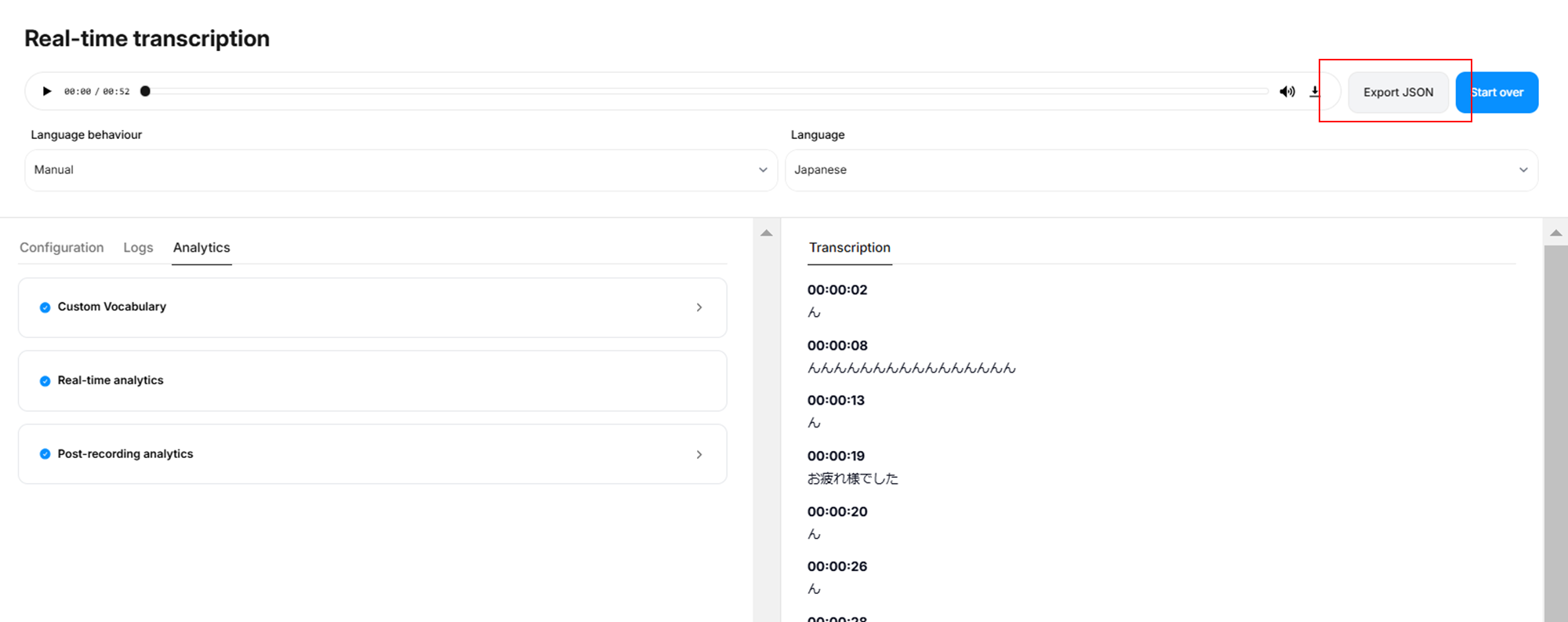1568x622 pixels.
Task: Click the Real-time analytics blue check icon
Action: coord(45,381)
